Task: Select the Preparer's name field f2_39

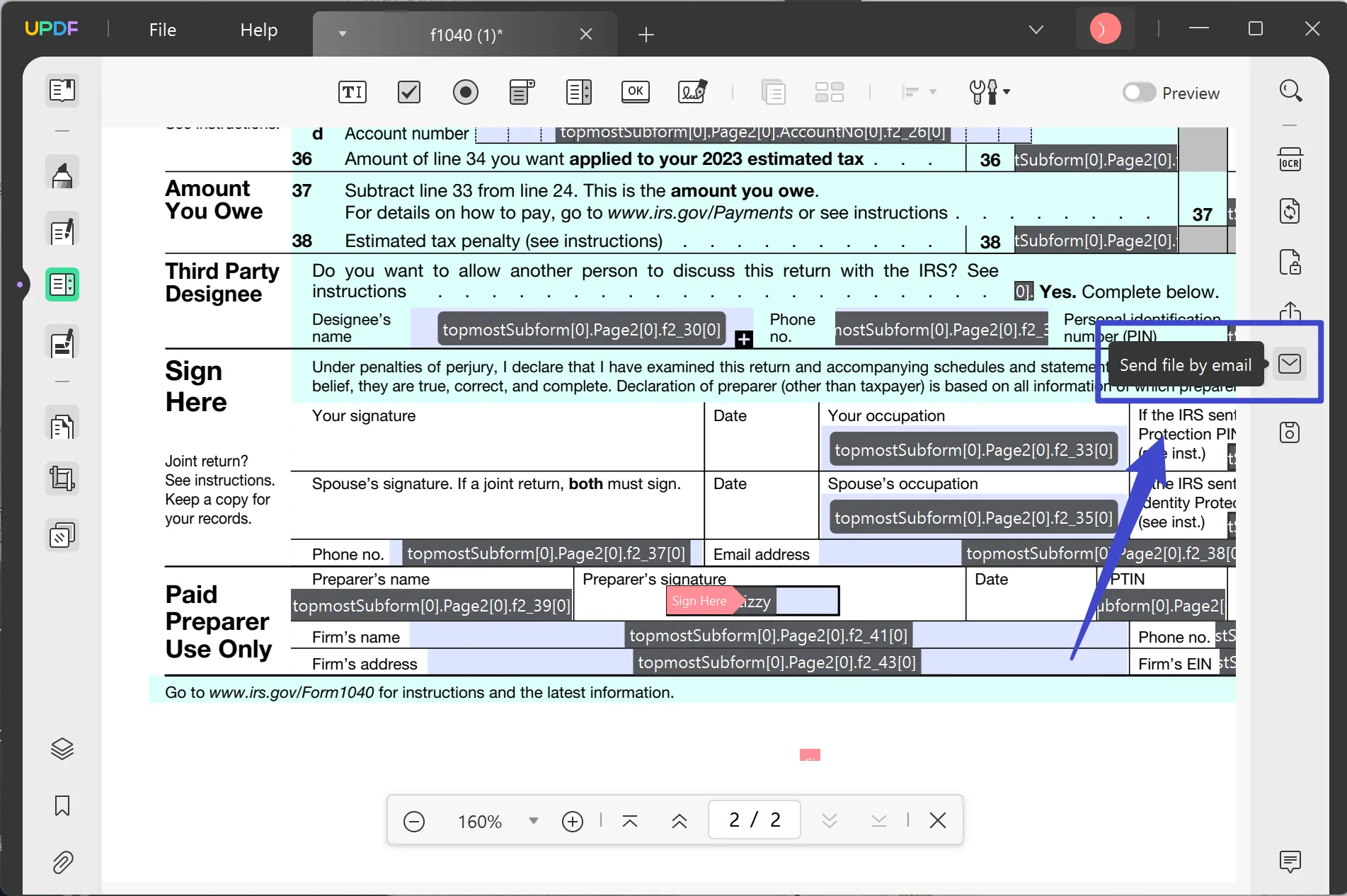Action: point(432,606)
